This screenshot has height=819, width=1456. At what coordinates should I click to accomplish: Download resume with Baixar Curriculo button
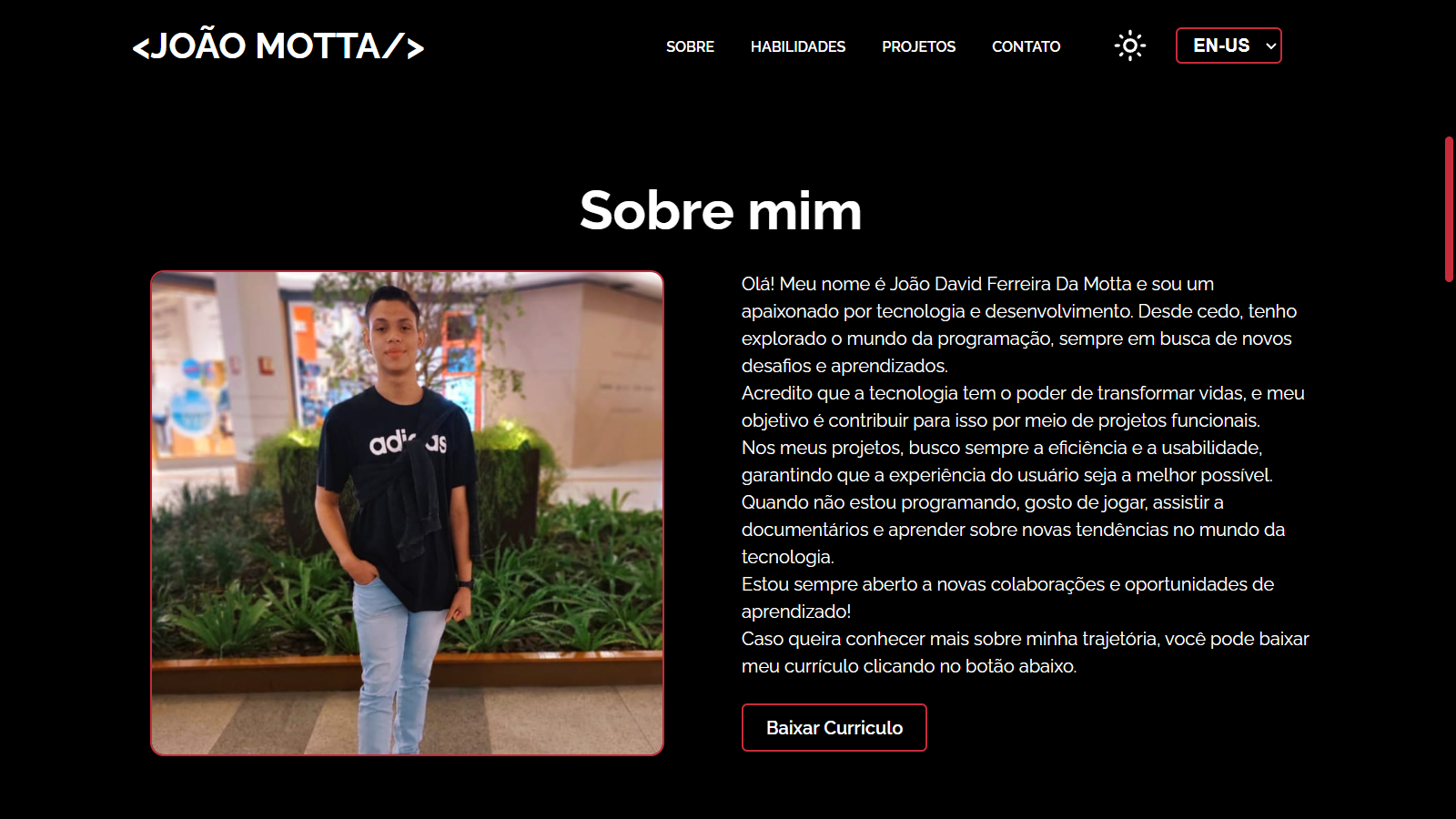834,727
